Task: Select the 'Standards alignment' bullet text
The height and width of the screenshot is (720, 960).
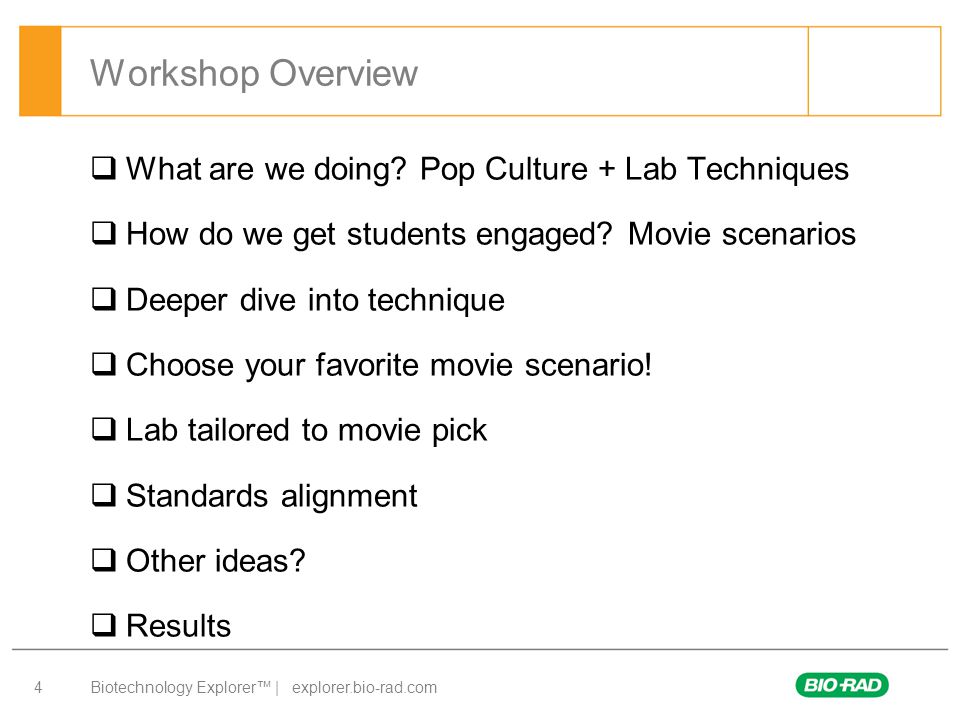Action: (272, 495)
